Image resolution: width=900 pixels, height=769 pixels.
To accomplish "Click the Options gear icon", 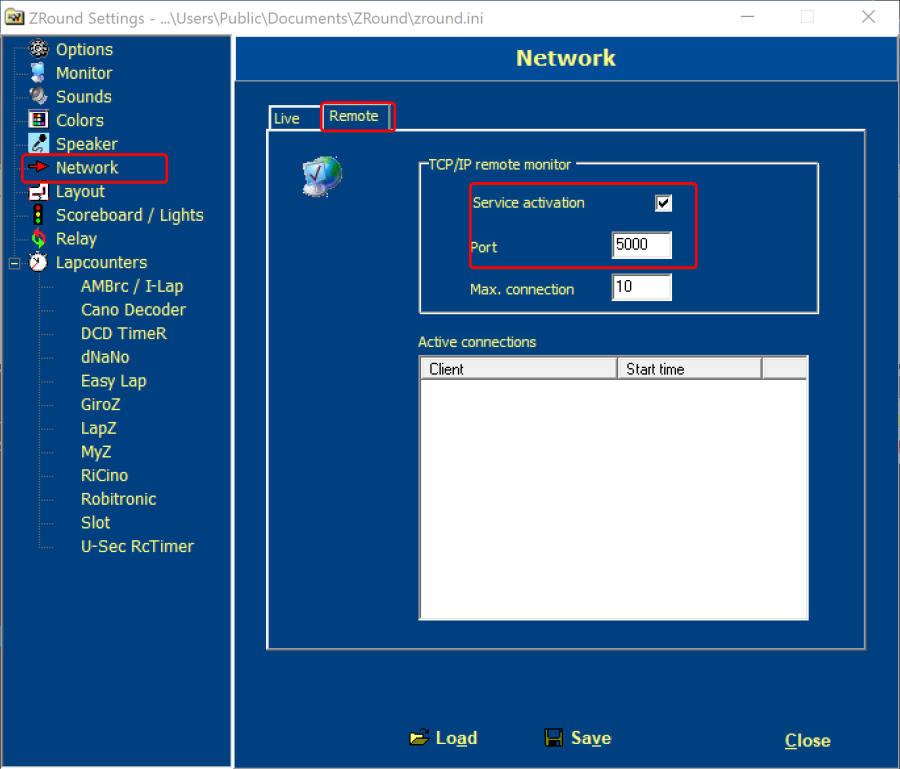I will 38,49.
